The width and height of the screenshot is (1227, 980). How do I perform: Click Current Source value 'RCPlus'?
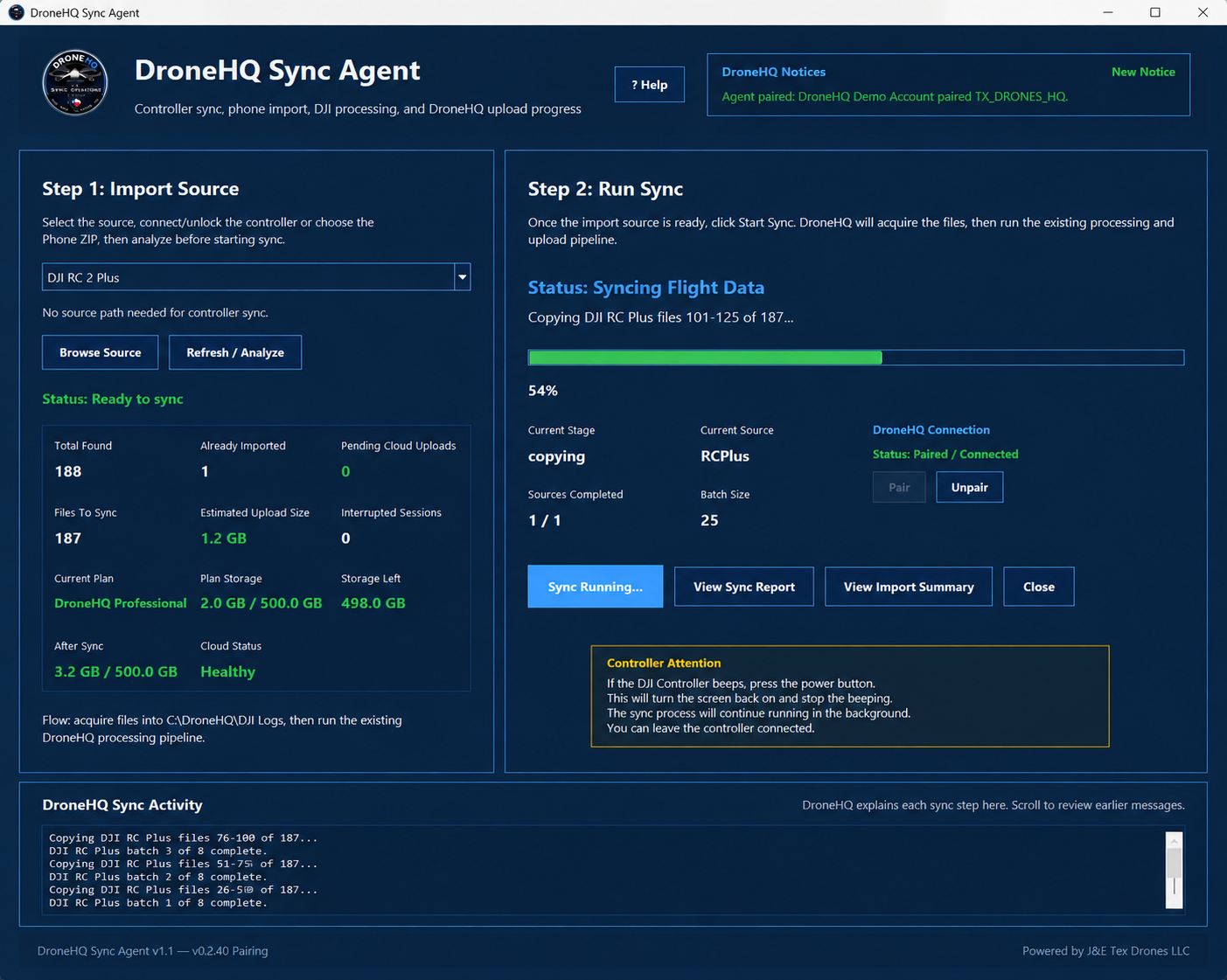[x=725, y=456]
